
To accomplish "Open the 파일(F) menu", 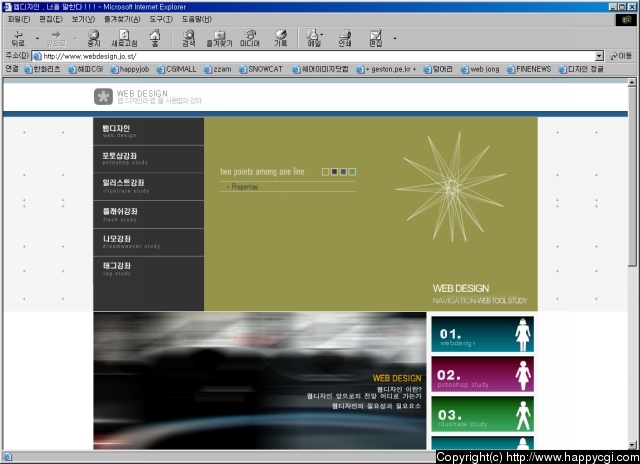I will (19, 19).
